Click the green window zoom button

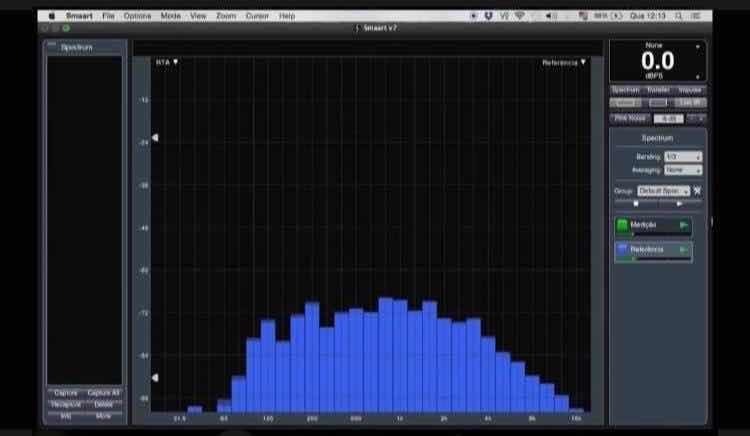click(x=66, y=28)
